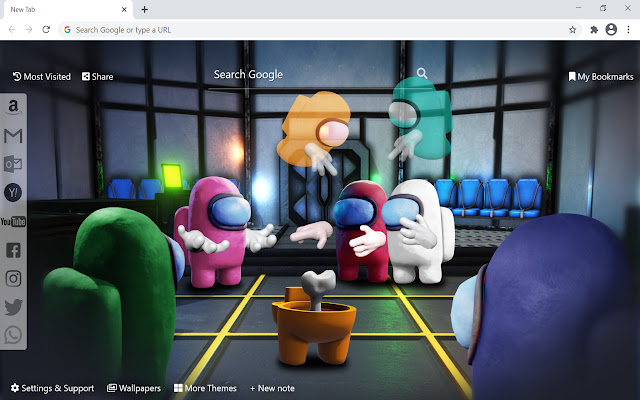Open the Gmail shortcut icon
Image resolution: width=640 pixels, height=400 pixels.
[13, 136]
